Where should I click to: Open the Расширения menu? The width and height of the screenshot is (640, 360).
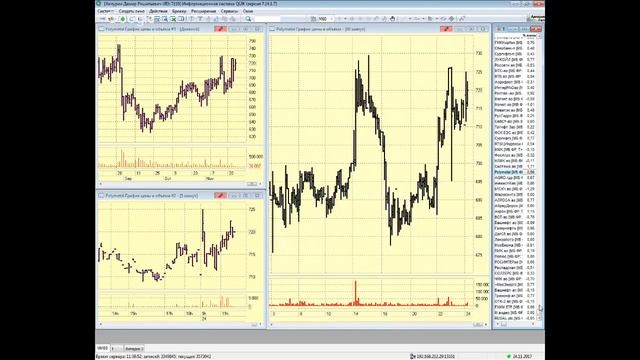coord(203,11)
